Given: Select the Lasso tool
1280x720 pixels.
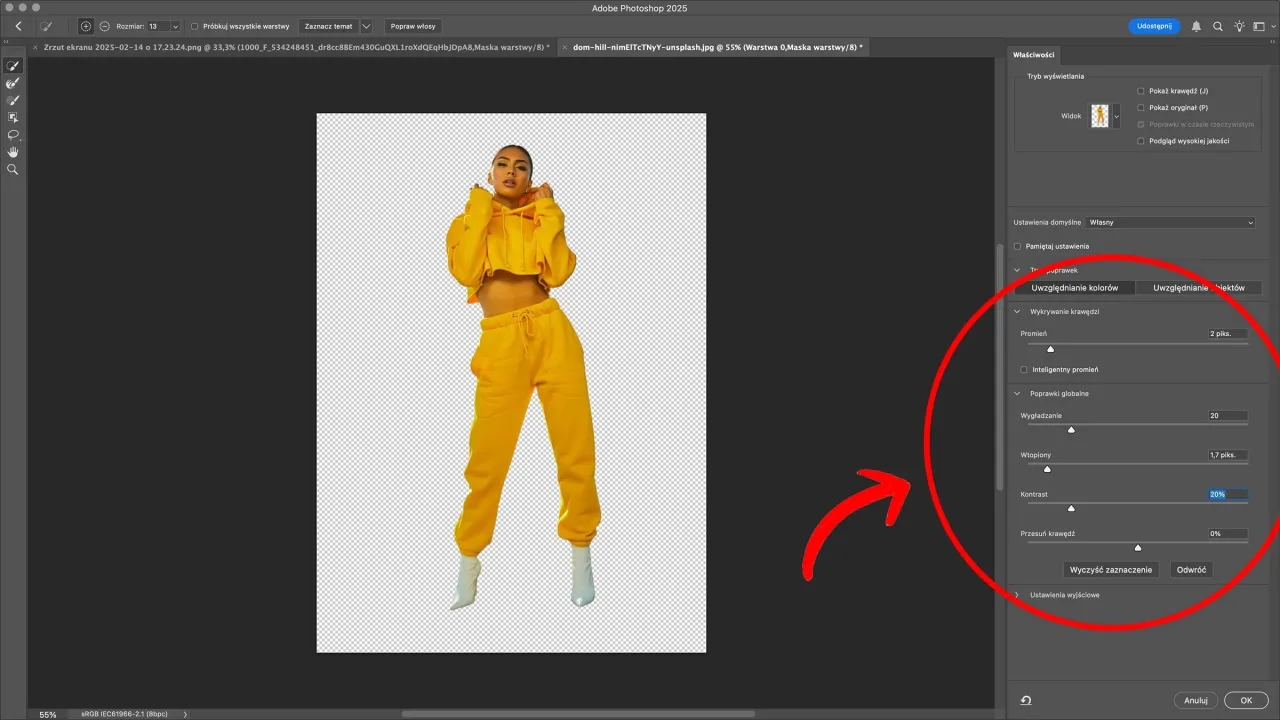Looking at the screenshot, I should coord(12,135).
